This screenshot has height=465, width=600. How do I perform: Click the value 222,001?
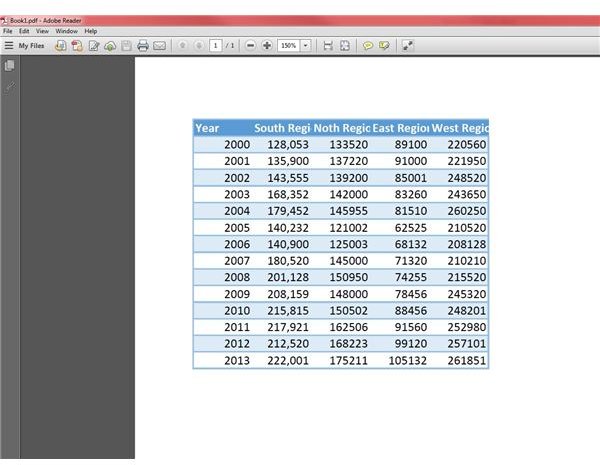[x=288, y=361]
